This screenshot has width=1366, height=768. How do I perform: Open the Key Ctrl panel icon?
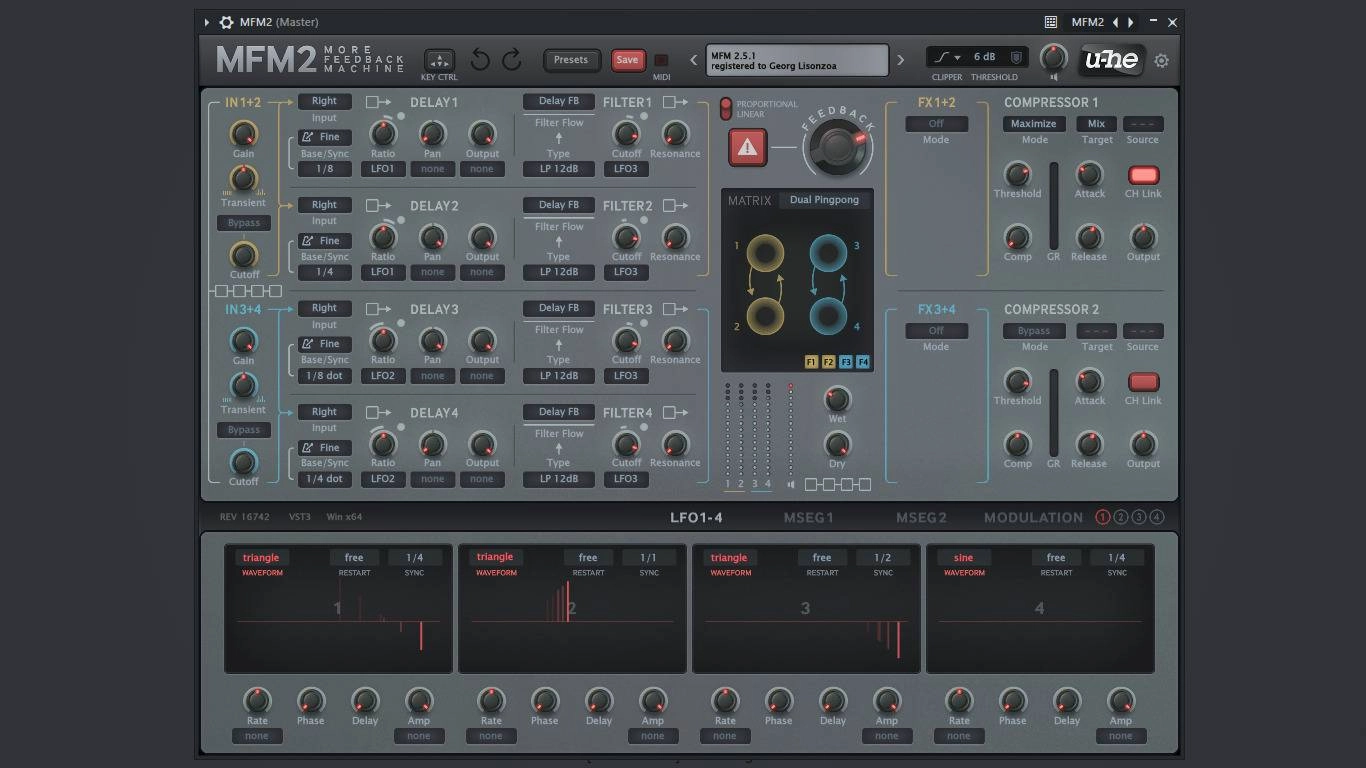coord(439,60)
